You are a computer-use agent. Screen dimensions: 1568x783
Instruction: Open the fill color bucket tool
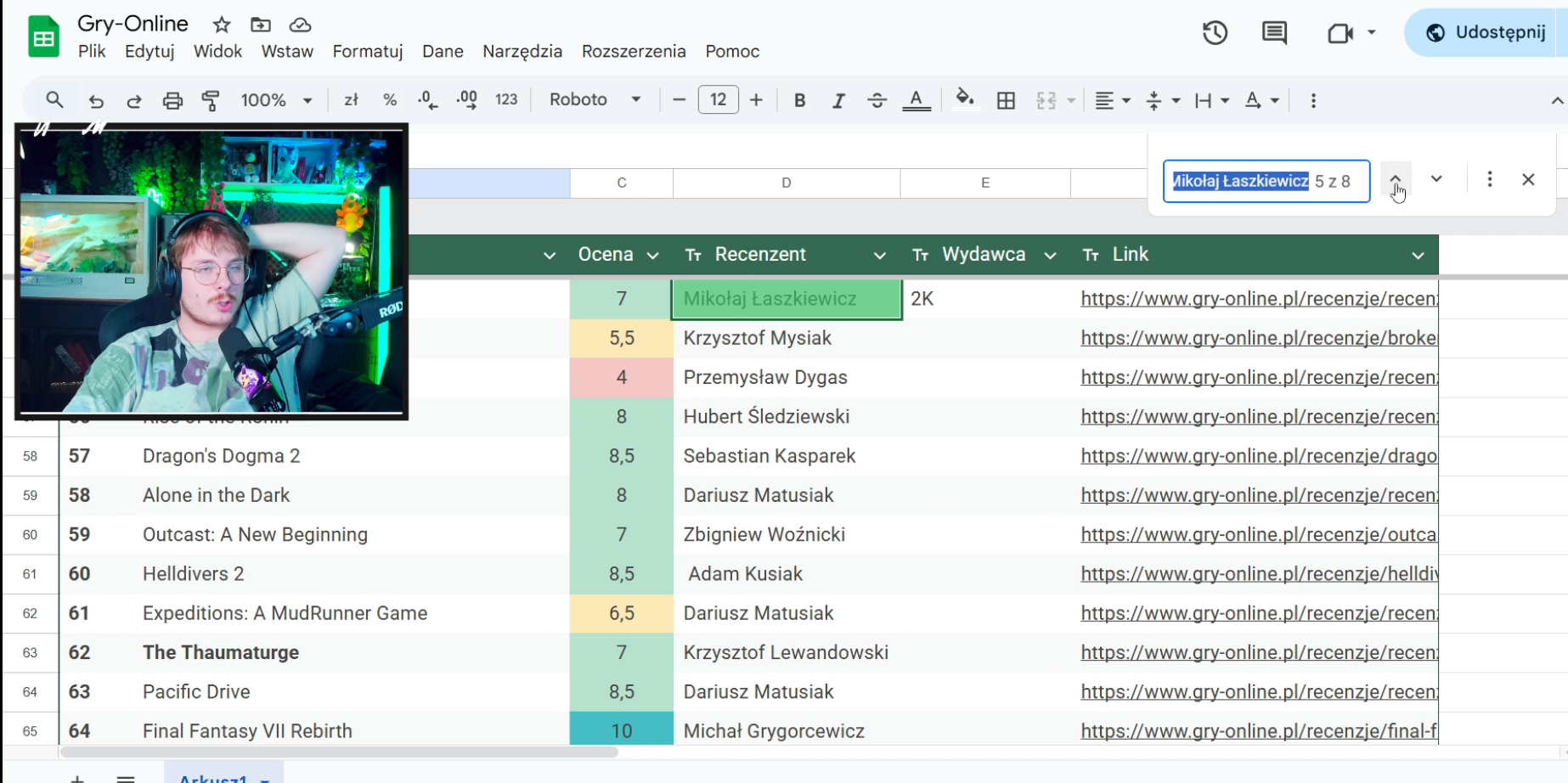tap(964, 99)
